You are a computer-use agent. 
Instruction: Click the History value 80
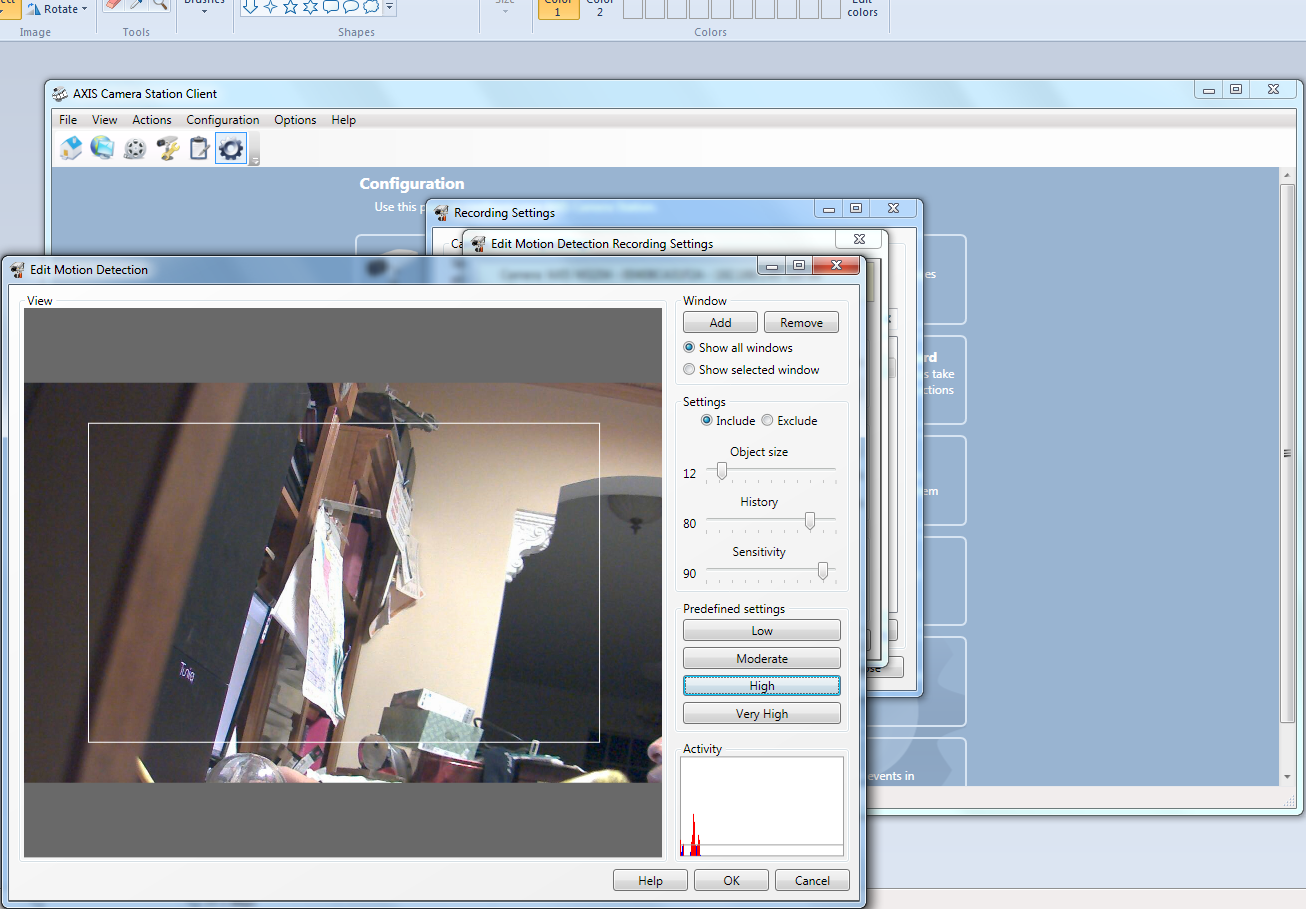(690, 524)
